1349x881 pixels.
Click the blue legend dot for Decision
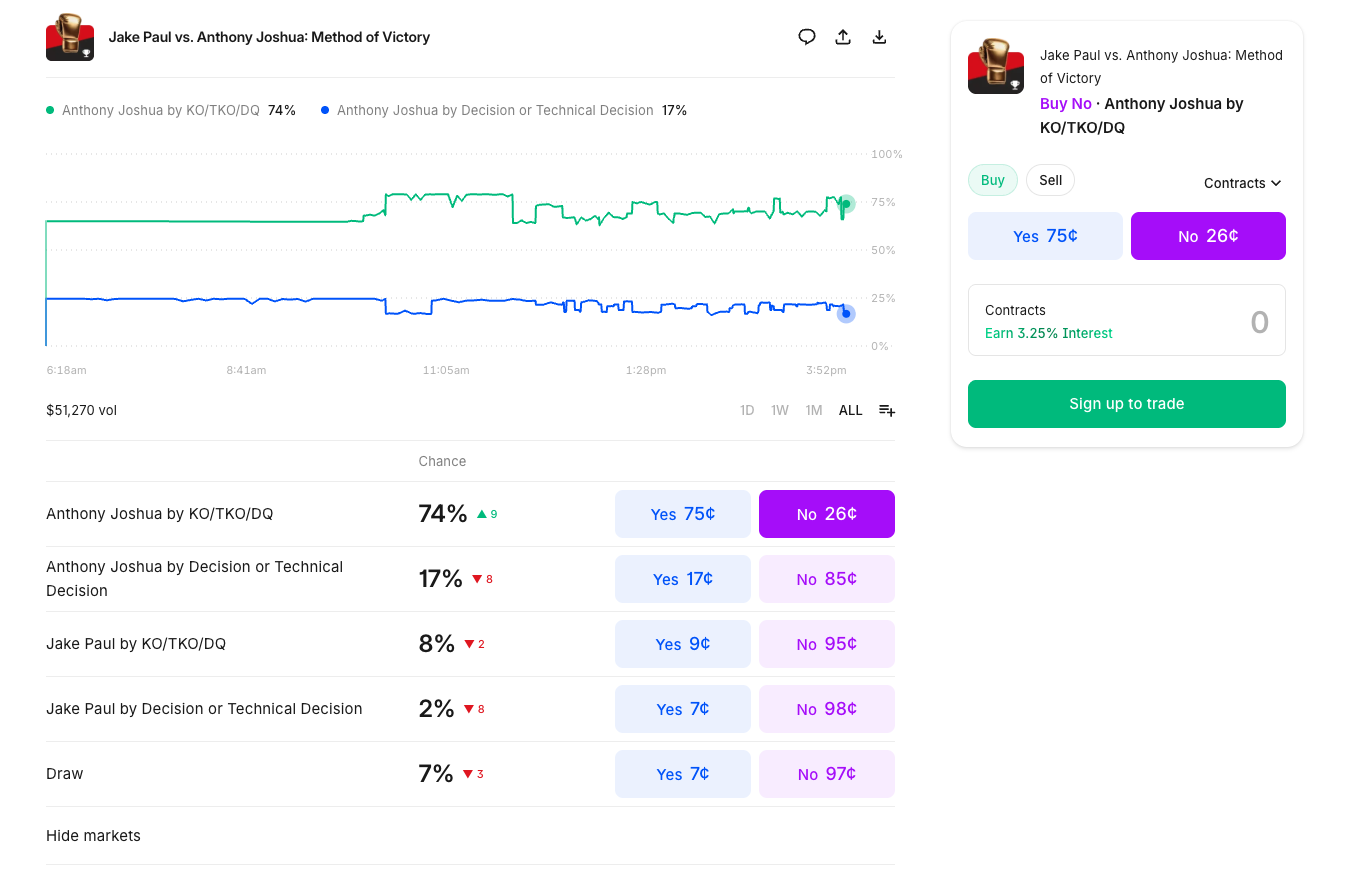(324, 110)
